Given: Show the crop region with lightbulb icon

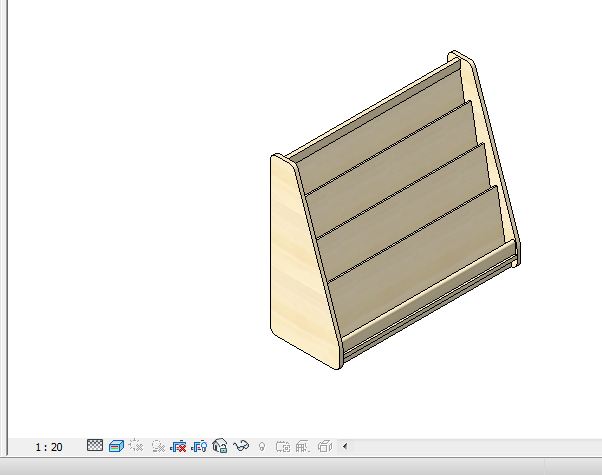Looking at the screenshot, I should (199, 447).
